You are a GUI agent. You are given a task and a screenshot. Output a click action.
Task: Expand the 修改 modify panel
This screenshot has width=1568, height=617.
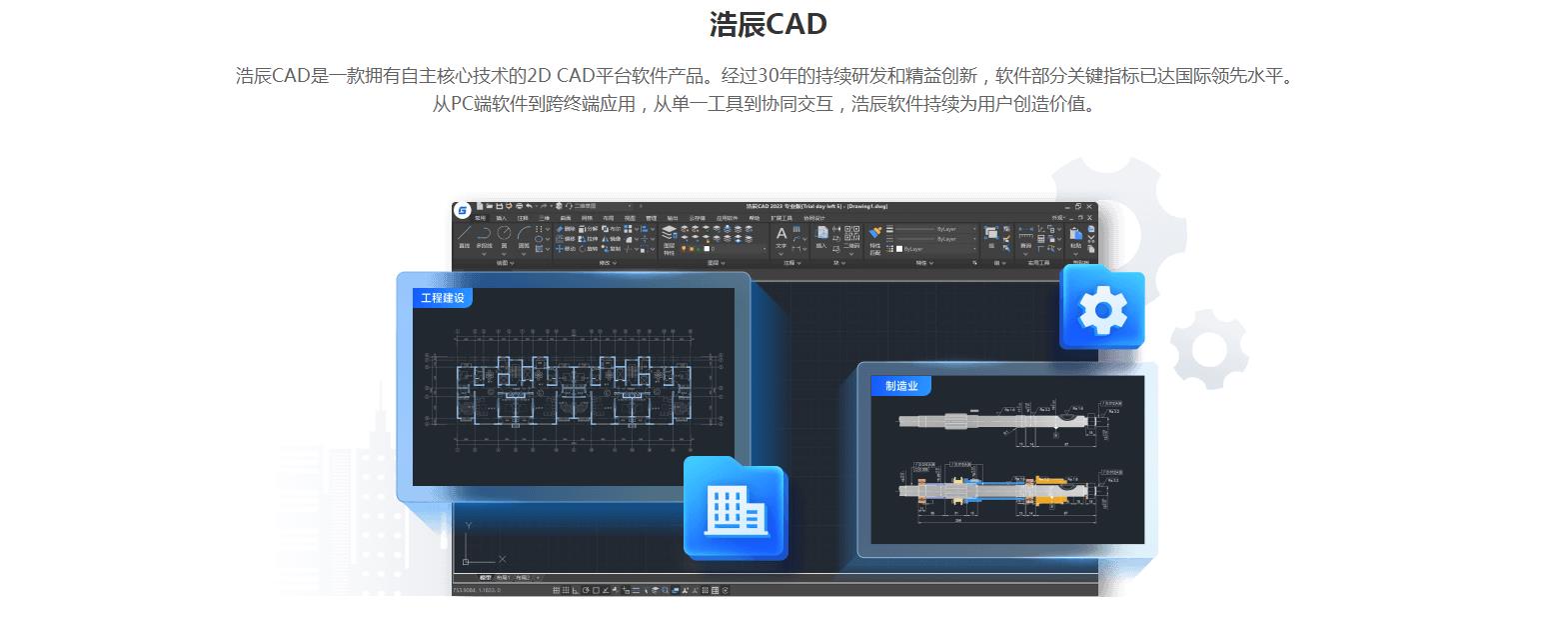[x=607, y=263]
